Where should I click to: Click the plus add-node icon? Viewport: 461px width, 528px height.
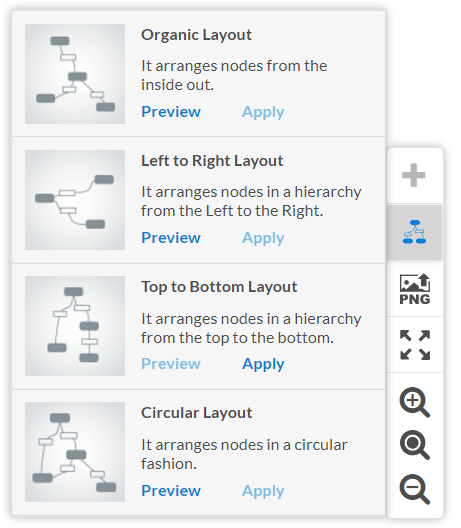point(414,175)
